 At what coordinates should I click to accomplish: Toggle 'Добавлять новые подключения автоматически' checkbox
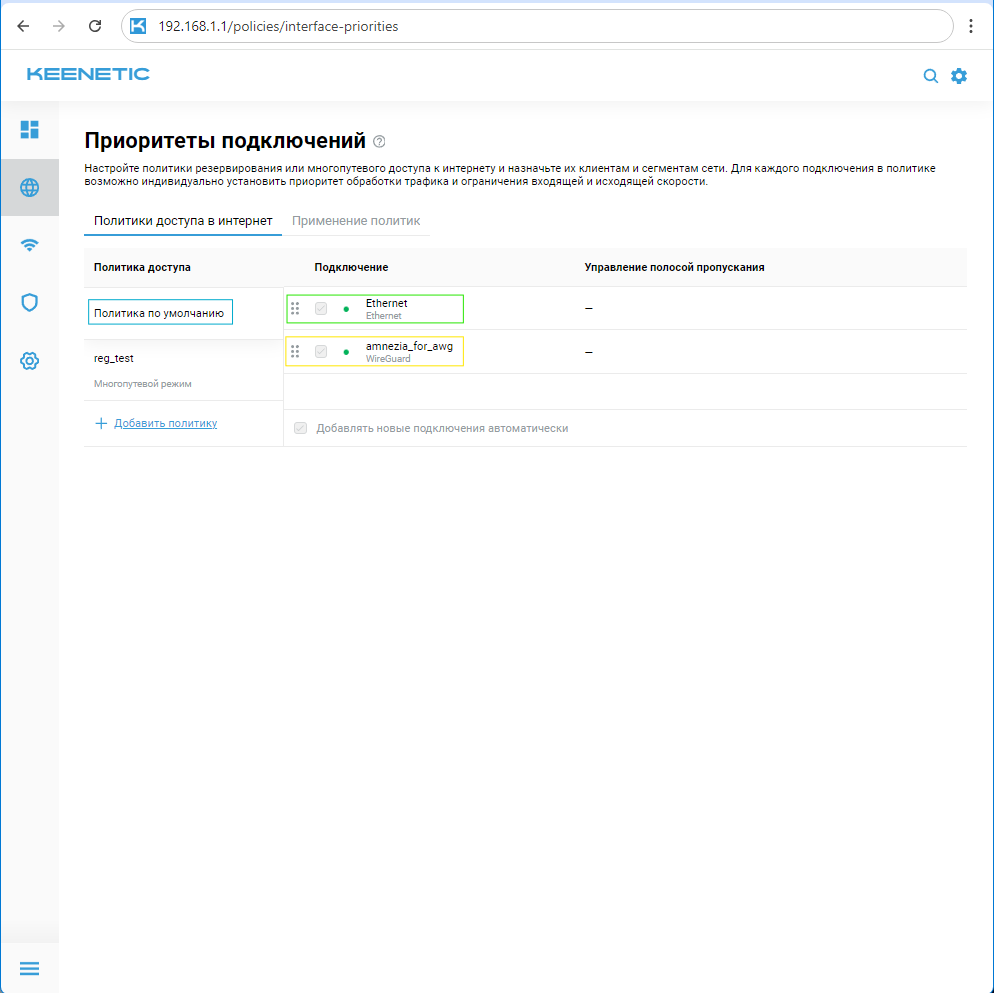(x=300, y=428)
